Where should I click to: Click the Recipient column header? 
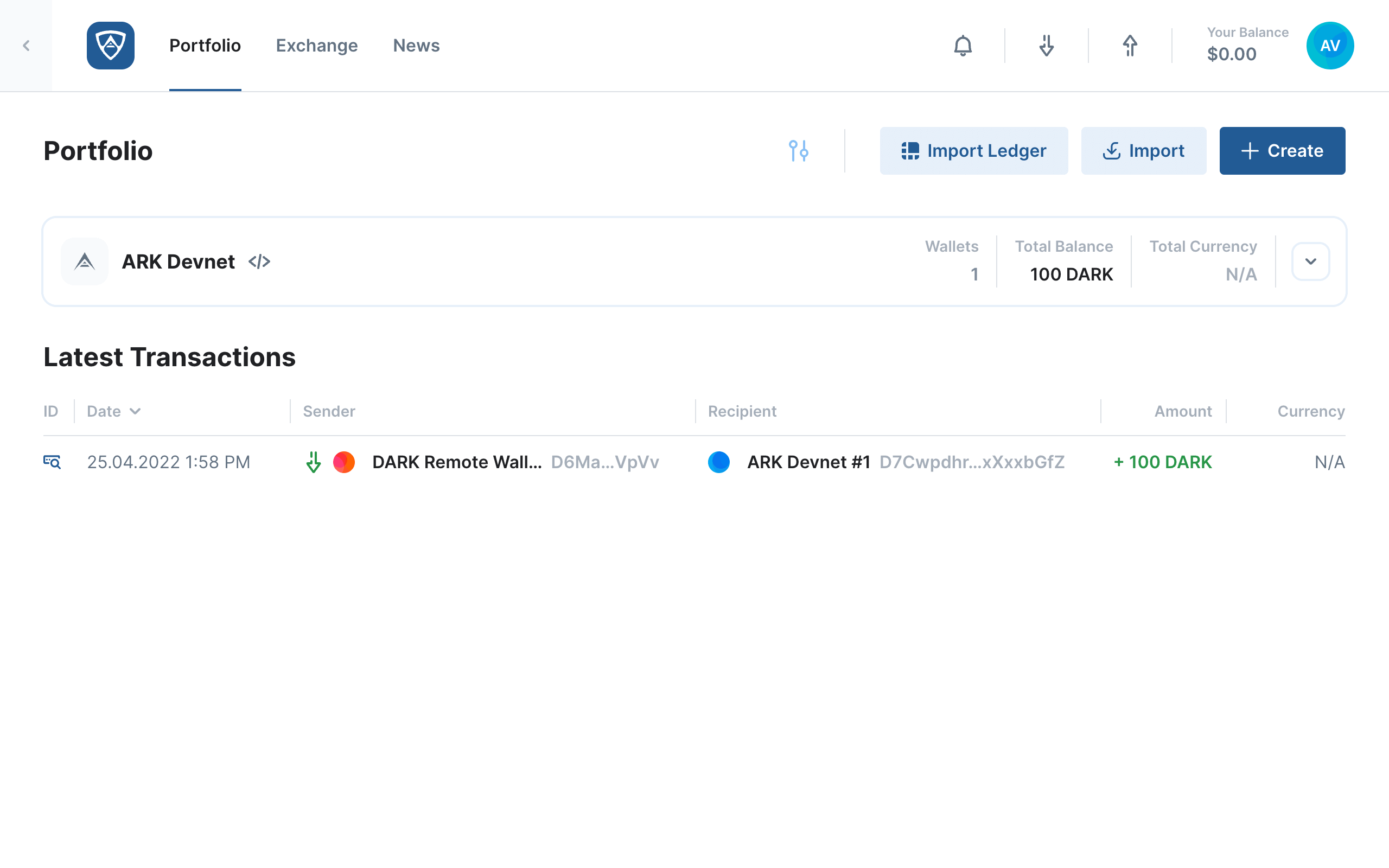click(x=742, y=411)
